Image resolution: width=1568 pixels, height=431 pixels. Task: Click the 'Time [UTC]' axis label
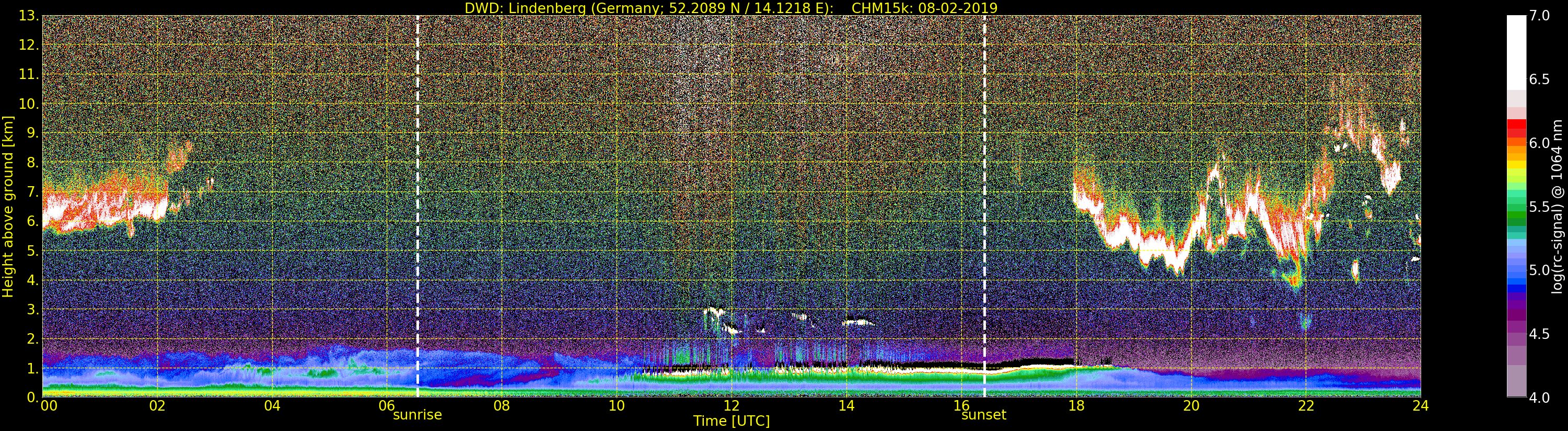[x=731, y=421]
